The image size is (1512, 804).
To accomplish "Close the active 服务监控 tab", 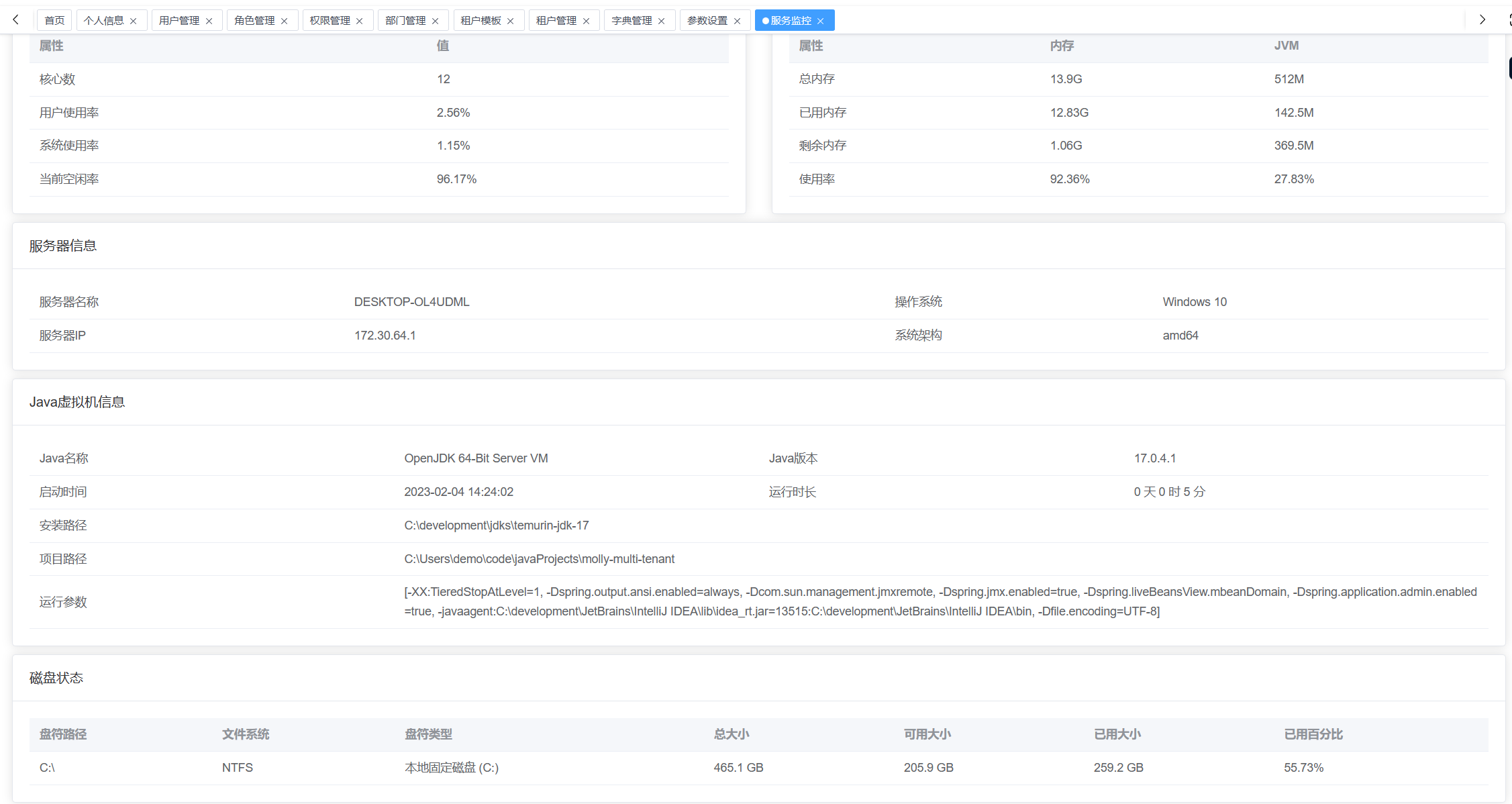I will point(821,21).
